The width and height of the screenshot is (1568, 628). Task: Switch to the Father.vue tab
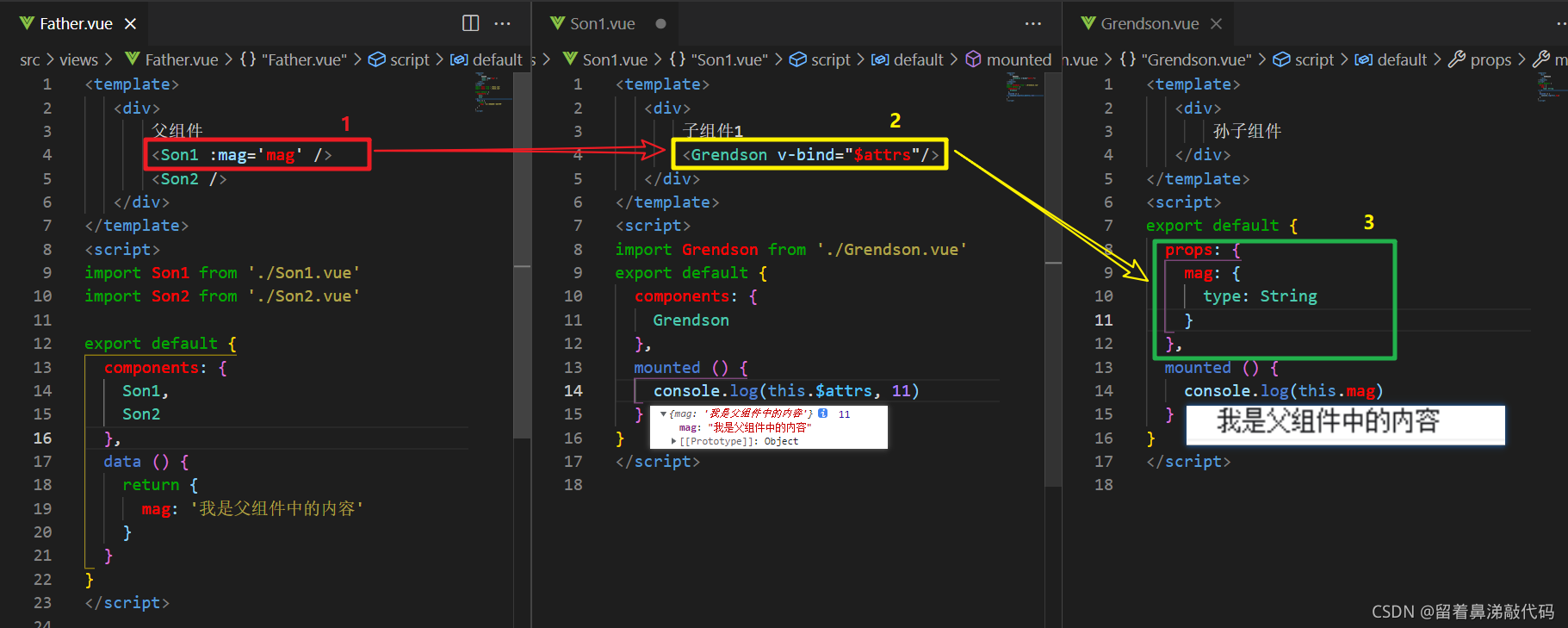point(76,23)
